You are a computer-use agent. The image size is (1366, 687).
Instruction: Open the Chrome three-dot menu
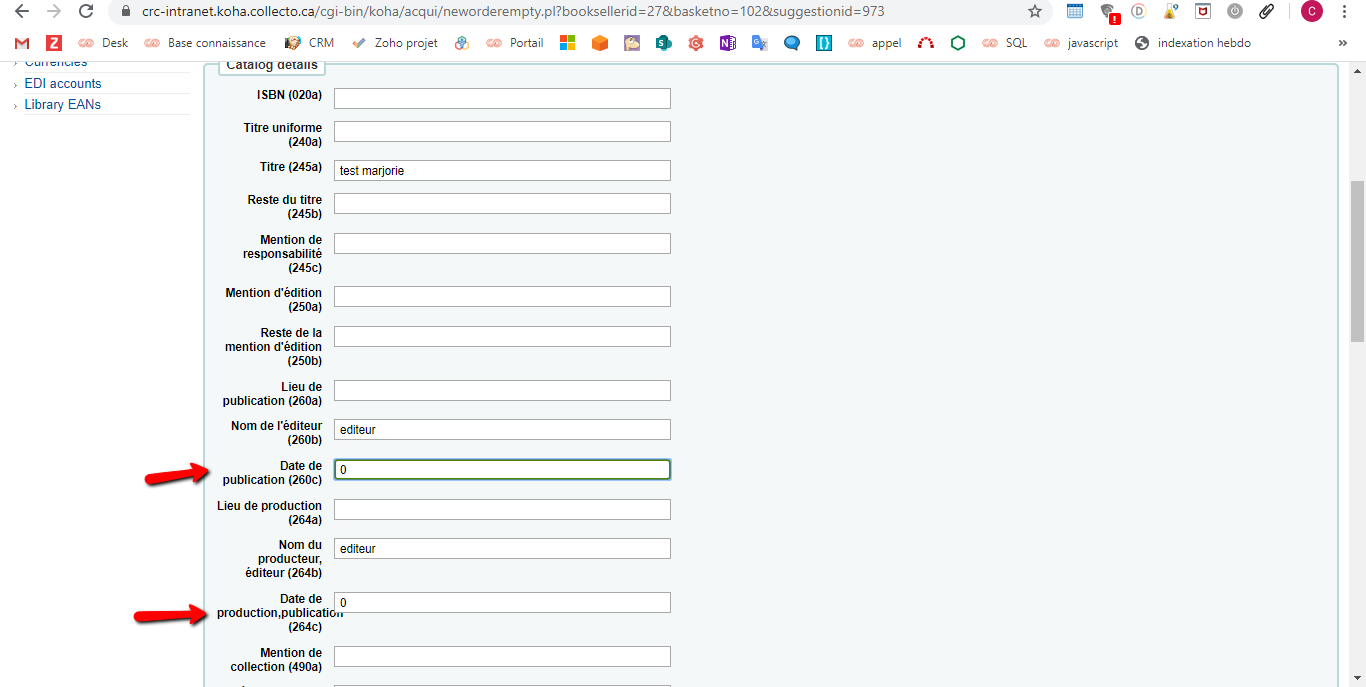[x=1344, y=12]
